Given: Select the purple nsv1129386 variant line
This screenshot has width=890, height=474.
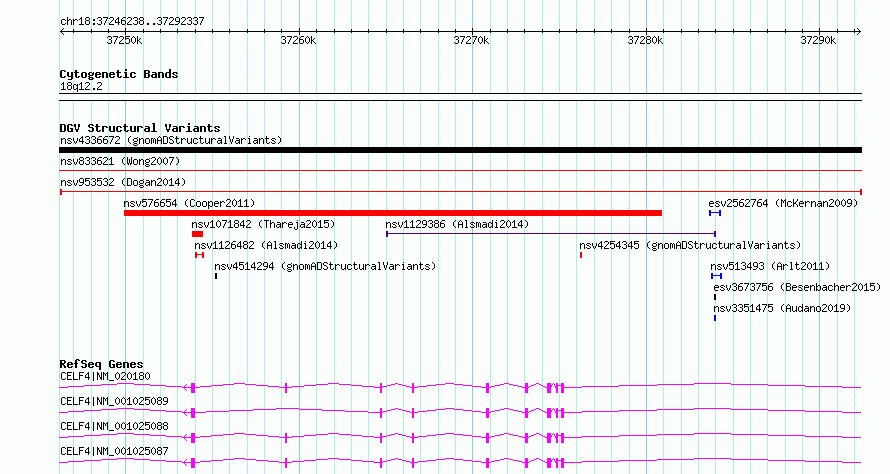Looking at the screenshot, I should [x=551, y=234].
